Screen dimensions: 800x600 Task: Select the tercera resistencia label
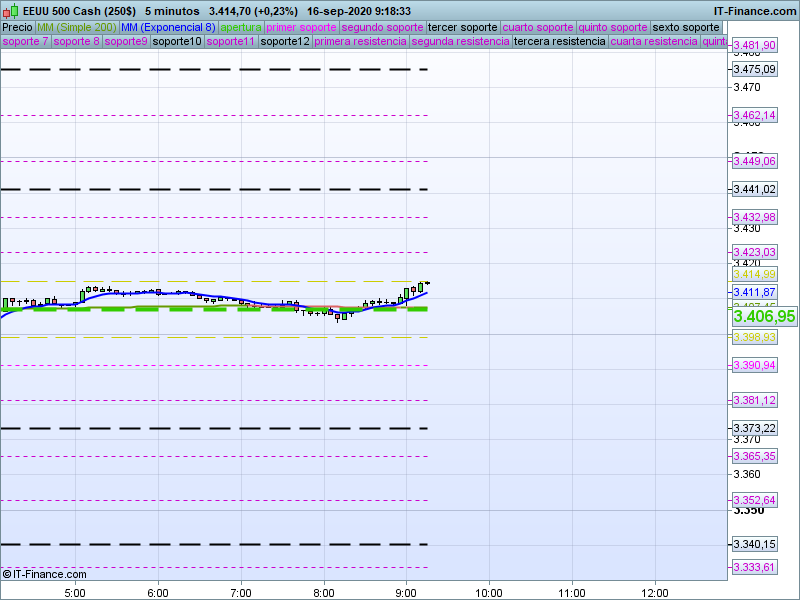(x=559, y=42)
